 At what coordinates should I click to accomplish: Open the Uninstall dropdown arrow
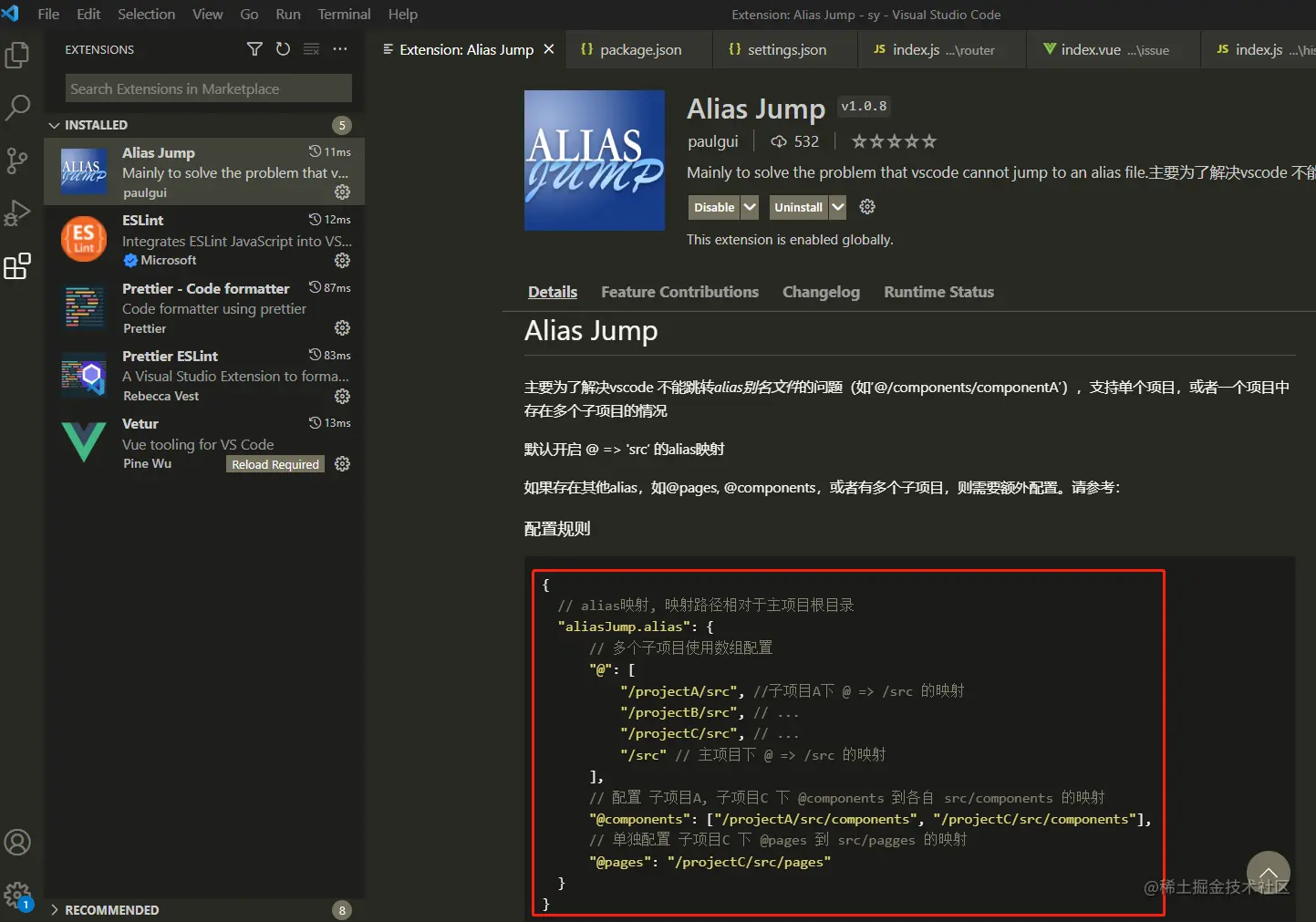point(837,207)
